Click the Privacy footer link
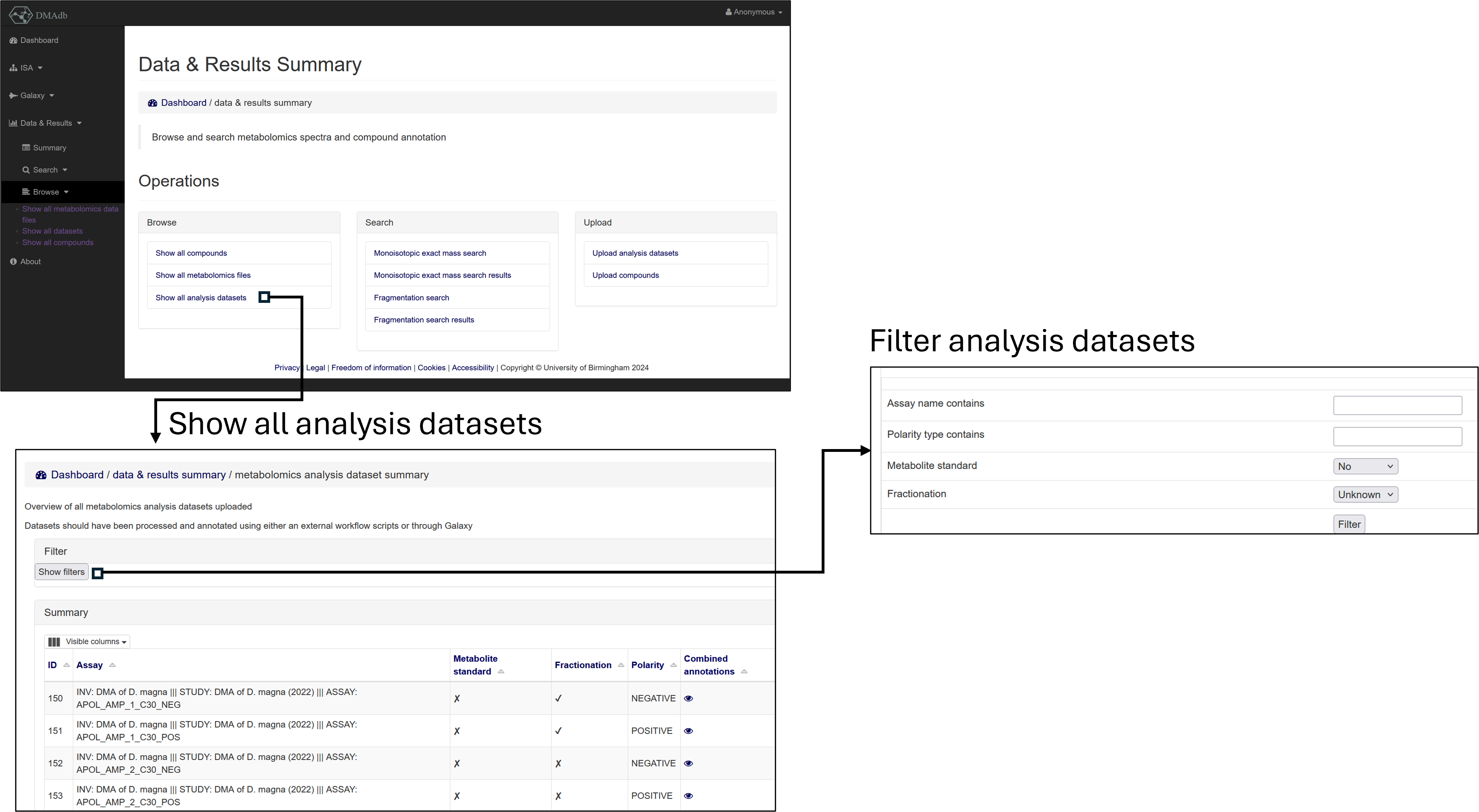The height and width of the screenshot is (812, 1479). click(x=287, y=367)
